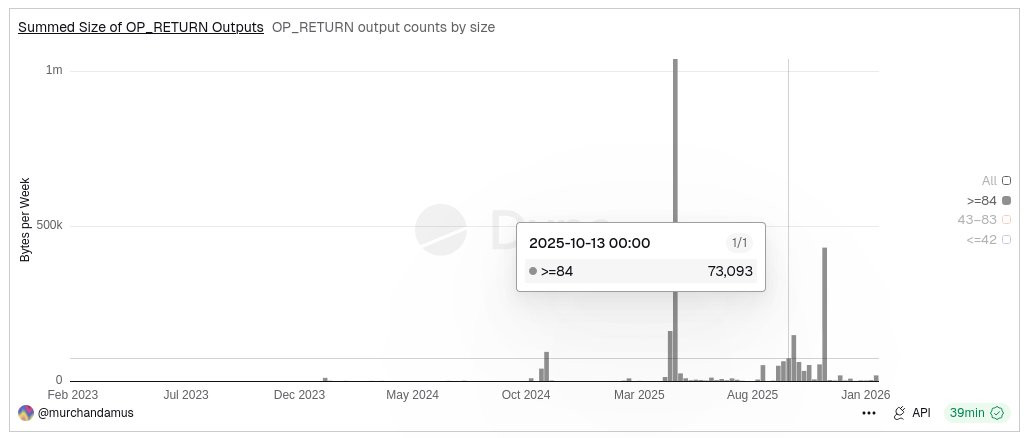Image resolution: width=1027 pixels, height=438 pixels.
Task: Click the API button label
Action: [921, 413]
